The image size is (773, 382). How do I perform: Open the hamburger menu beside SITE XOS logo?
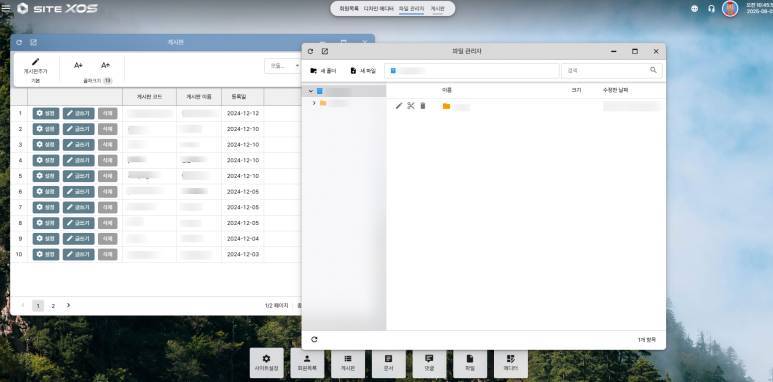point(5,8)
